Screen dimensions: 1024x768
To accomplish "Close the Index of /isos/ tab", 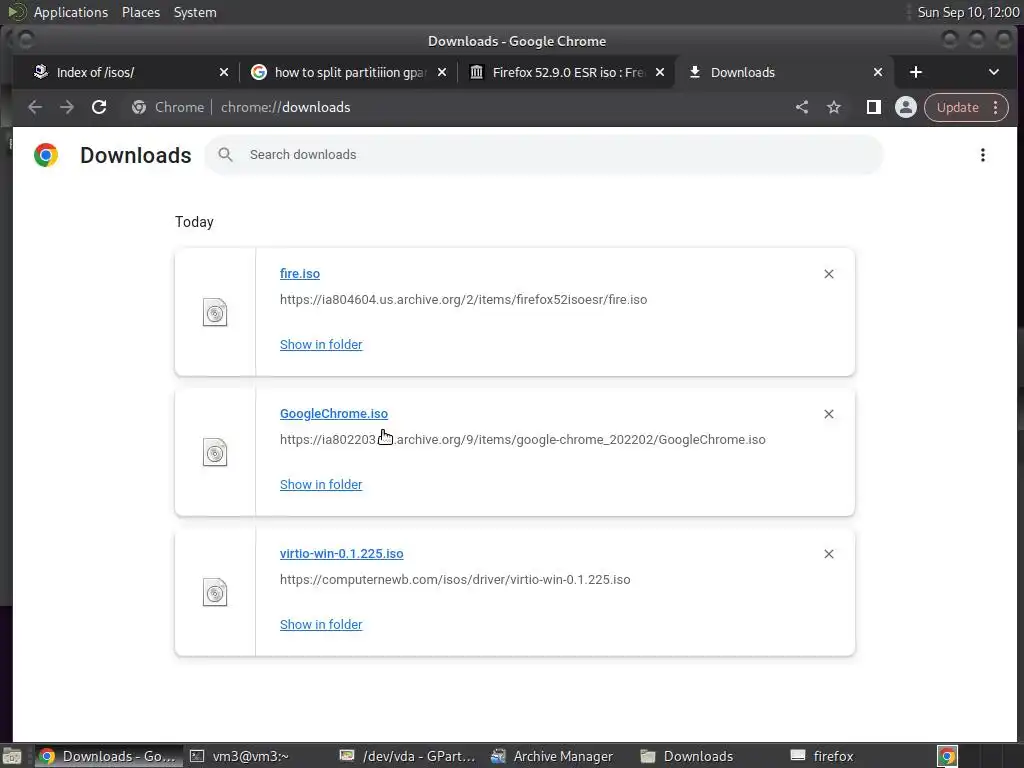I will tap(224, 72).
